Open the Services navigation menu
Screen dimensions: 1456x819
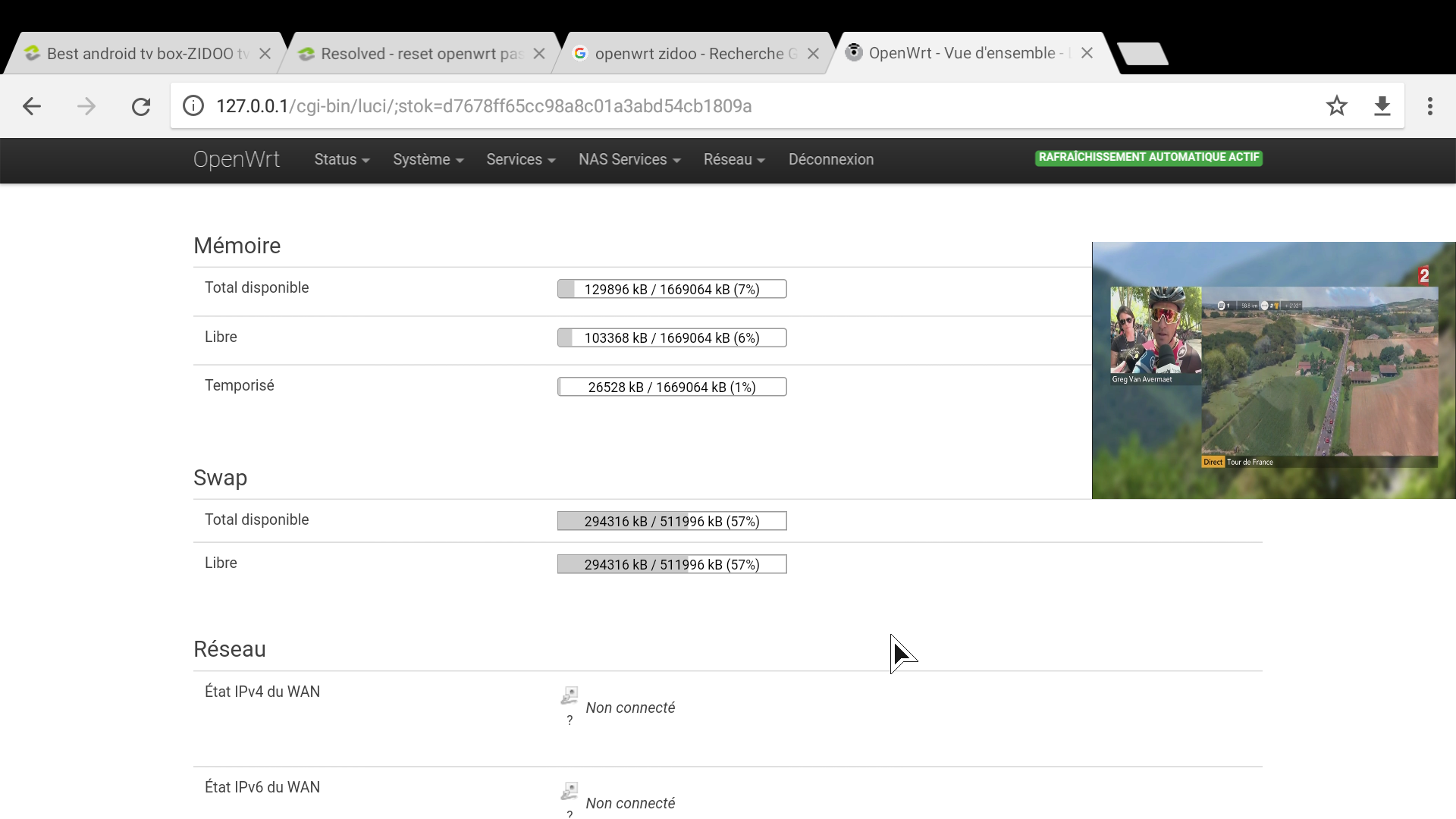pyautogui.click(x=520, y=160)
